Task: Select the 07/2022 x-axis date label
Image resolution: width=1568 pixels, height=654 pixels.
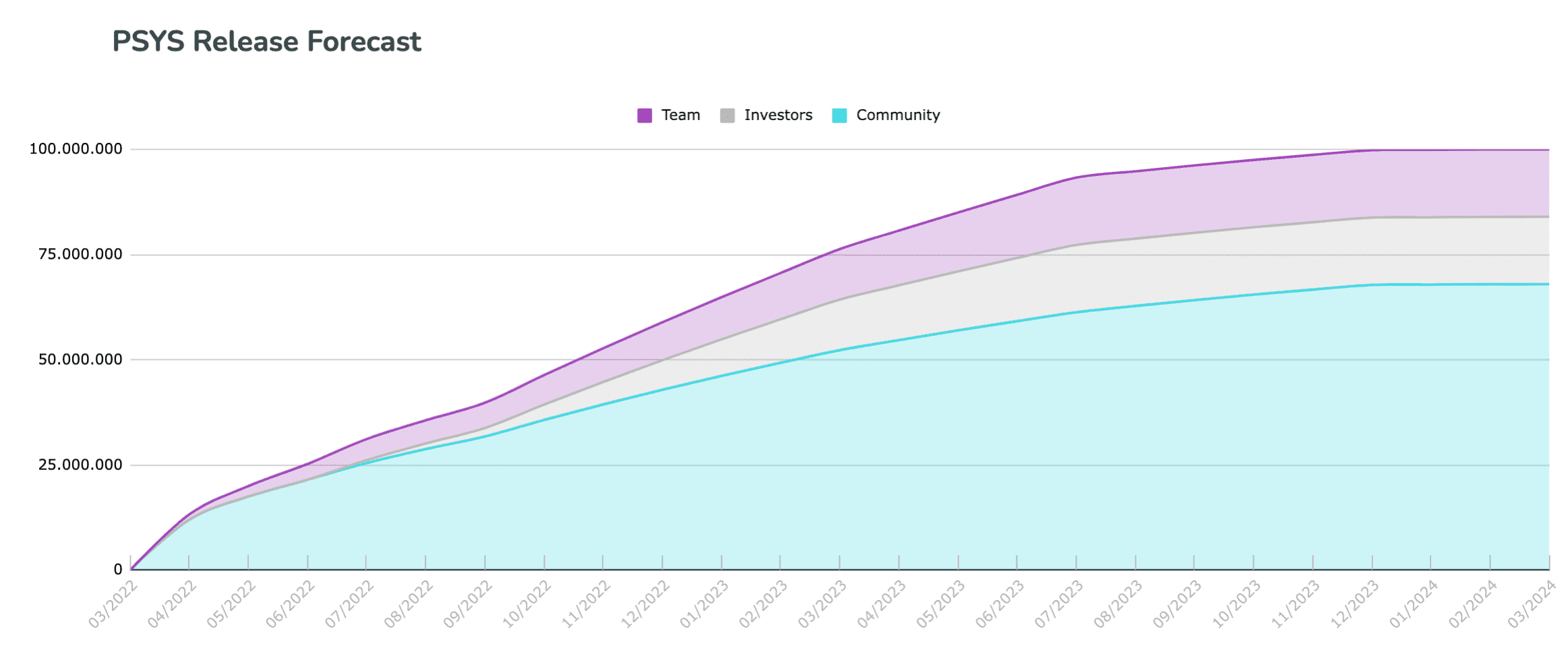Action: pos(349,604)
